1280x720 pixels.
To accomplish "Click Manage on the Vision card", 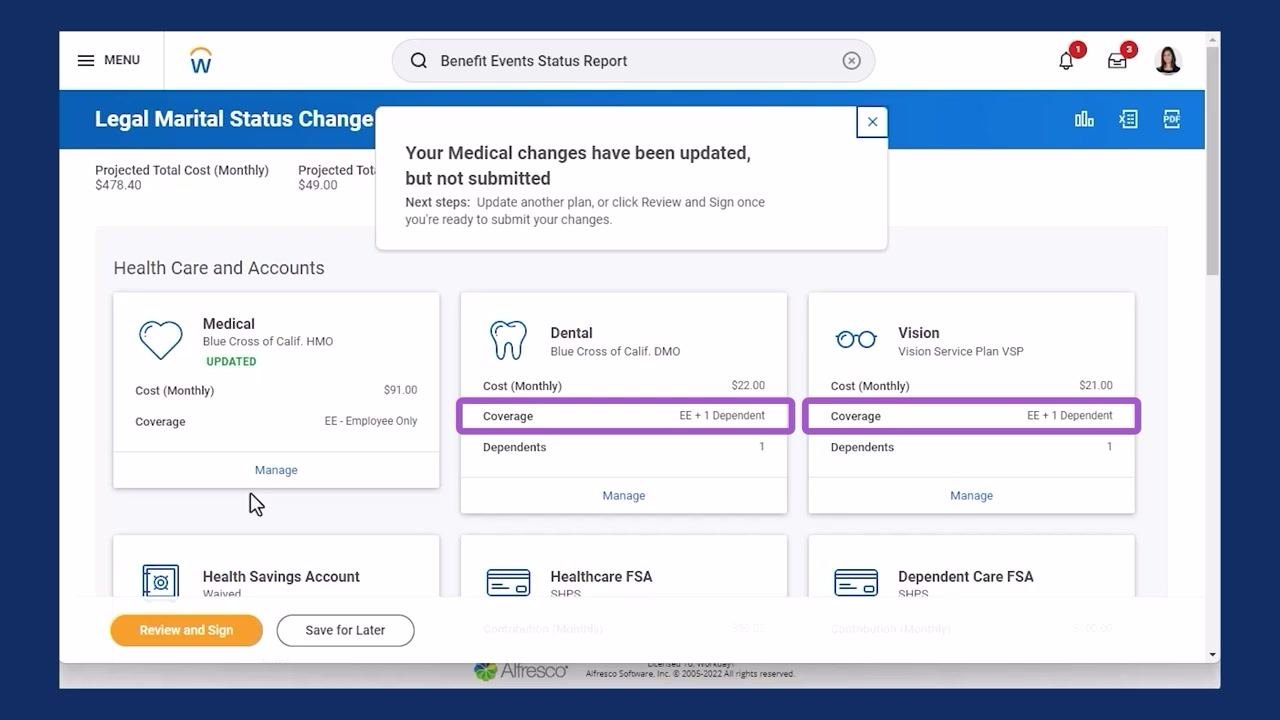I will point(971,495).
